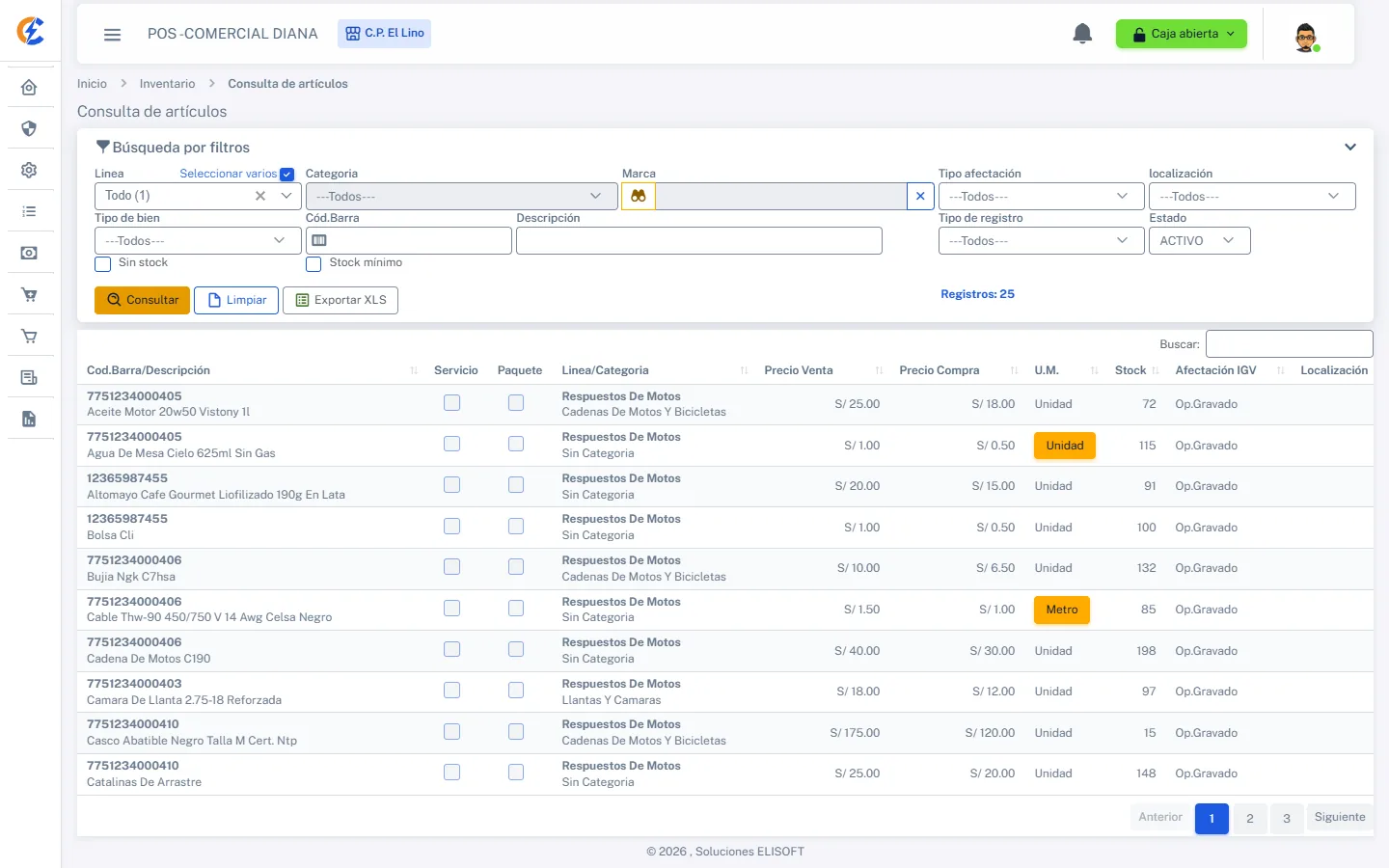Click the ELISOFT logo icon
This screenshot has height=868, width=1389.
(31, 31)
